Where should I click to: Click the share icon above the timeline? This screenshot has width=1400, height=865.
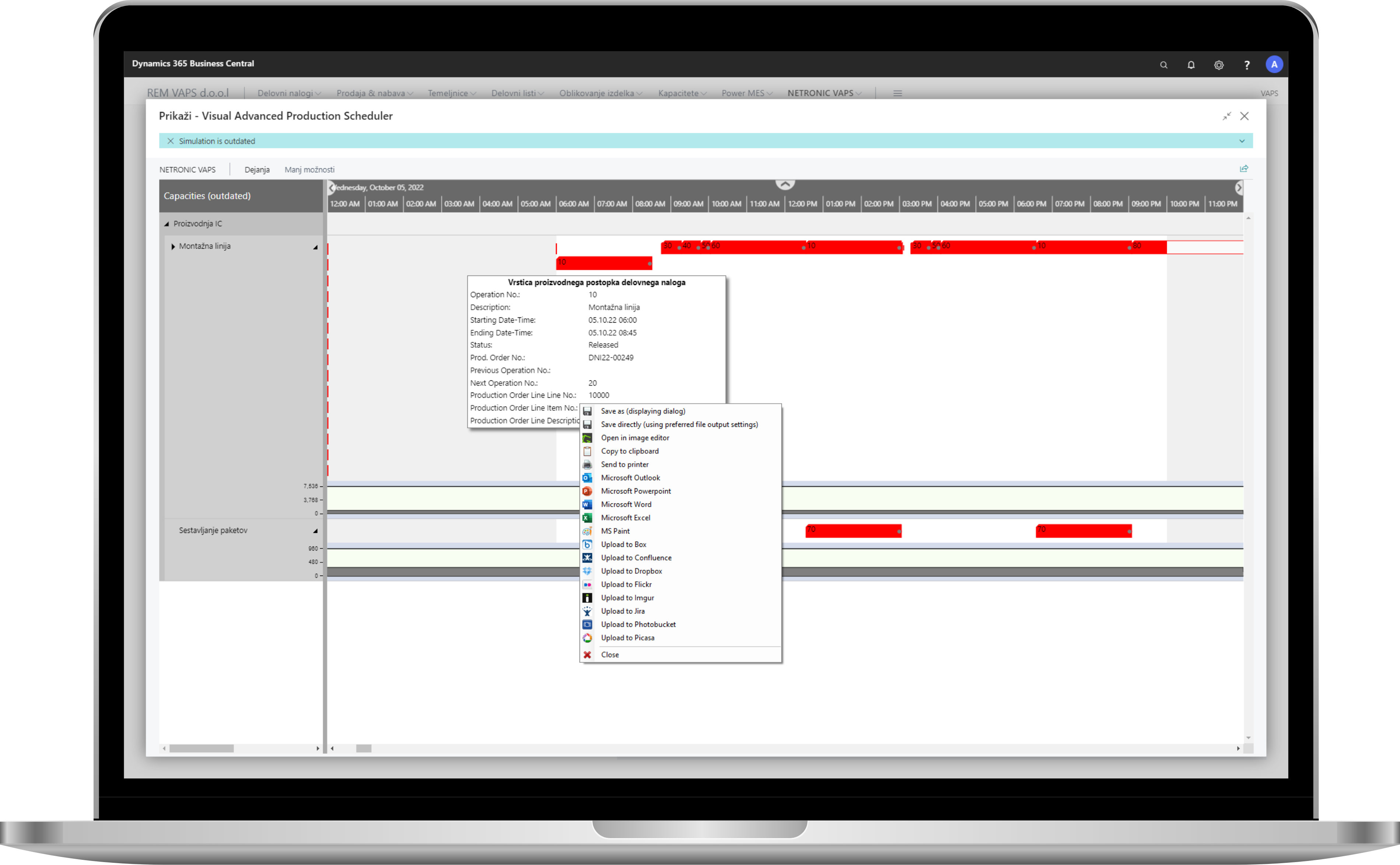click(1244, 169)
